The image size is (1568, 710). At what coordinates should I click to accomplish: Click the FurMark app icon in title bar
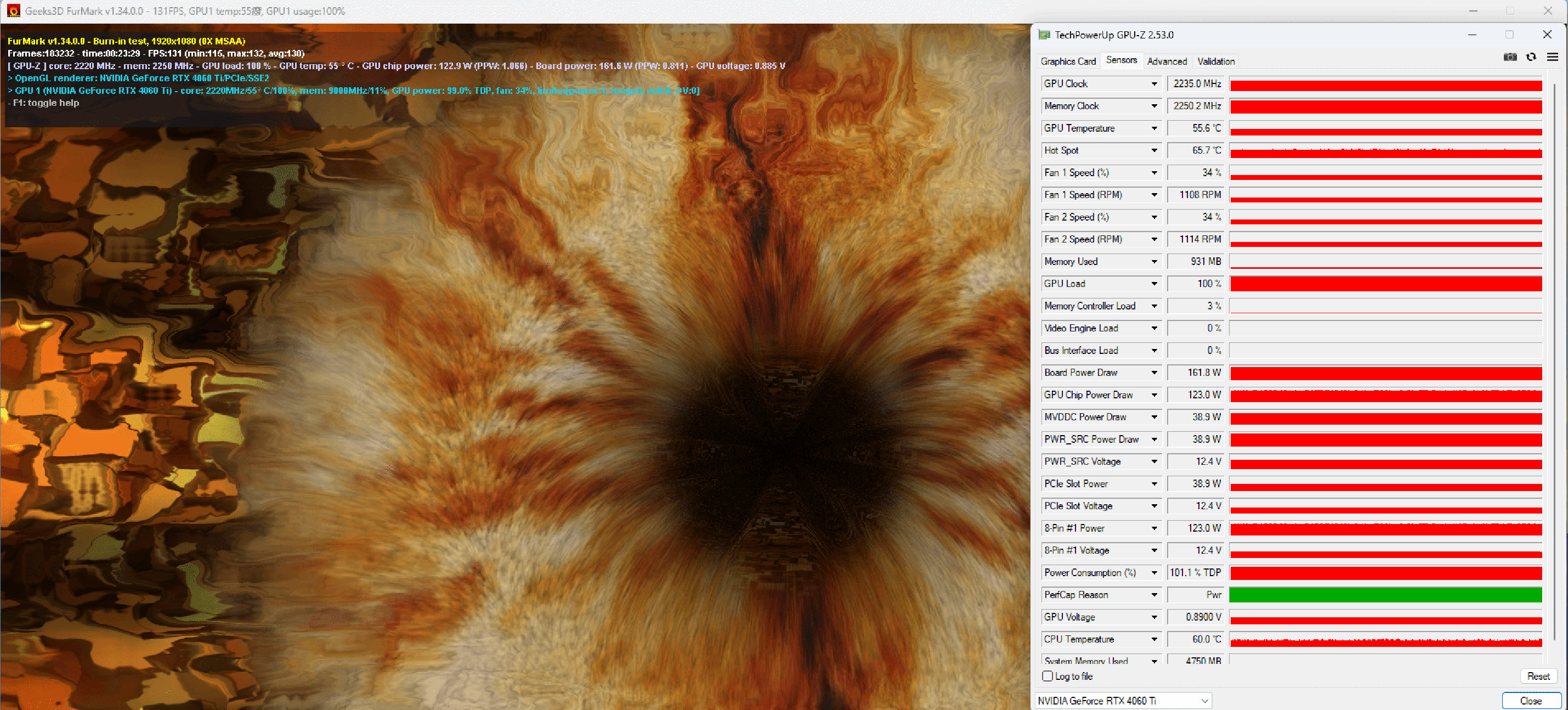point(13,11)
